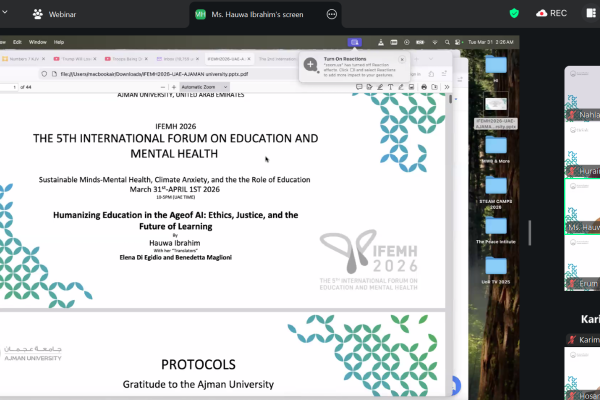Toggle the Zoom view layout icon
This screenshot has height=400, width=600.
point(591,13)
